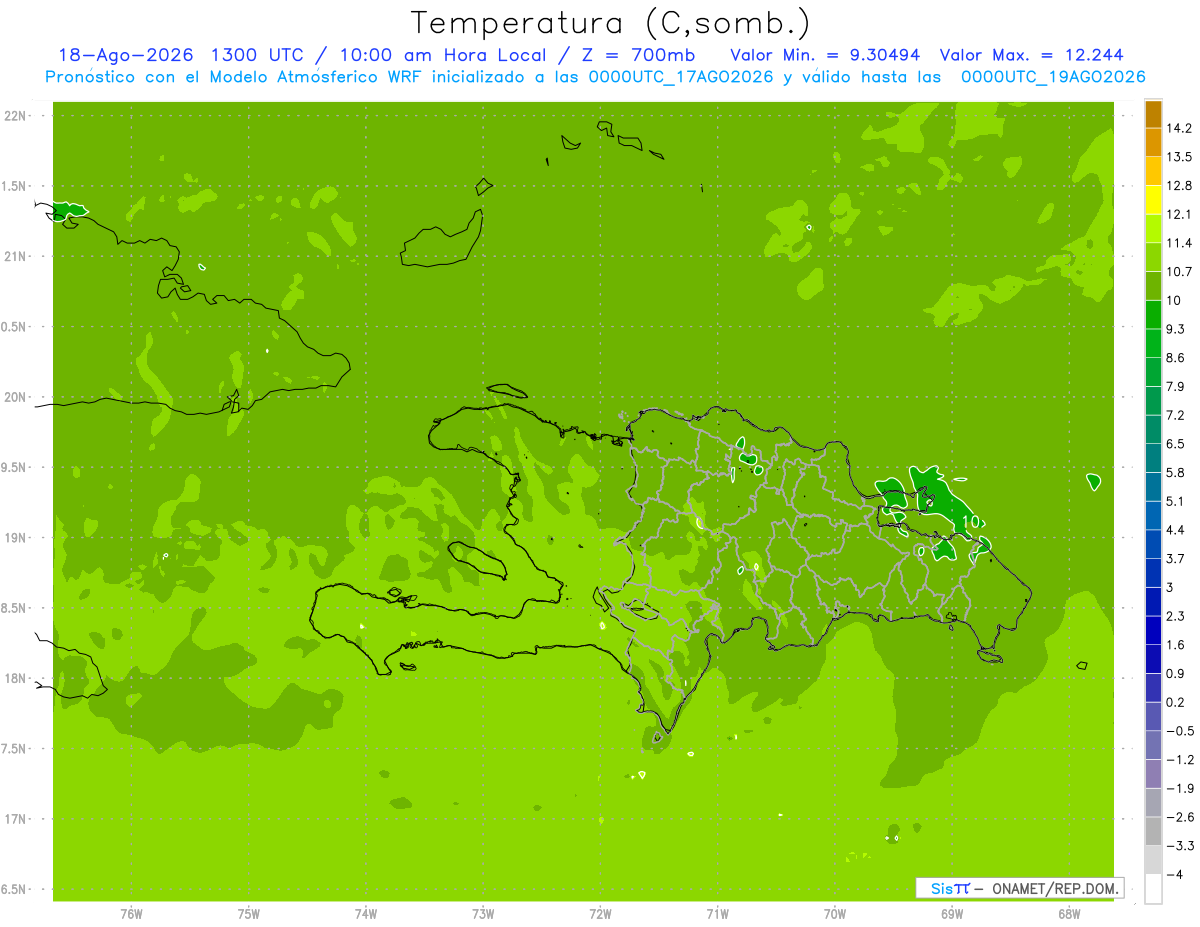Viewport: 1200px width, 927px height.
Task: Click the legend value "14.2"
Action: [x=1178, y=128]
